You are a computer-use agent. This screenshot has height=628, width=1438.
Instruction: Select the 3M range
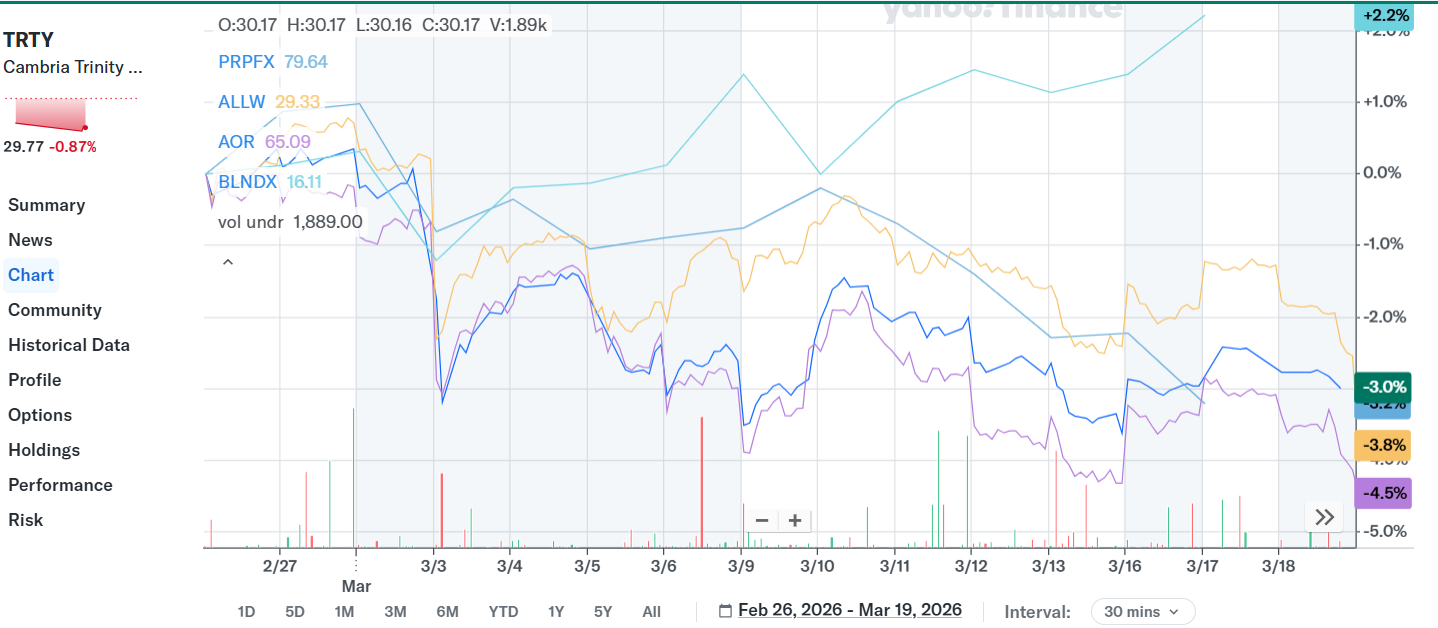pos(395,611)
